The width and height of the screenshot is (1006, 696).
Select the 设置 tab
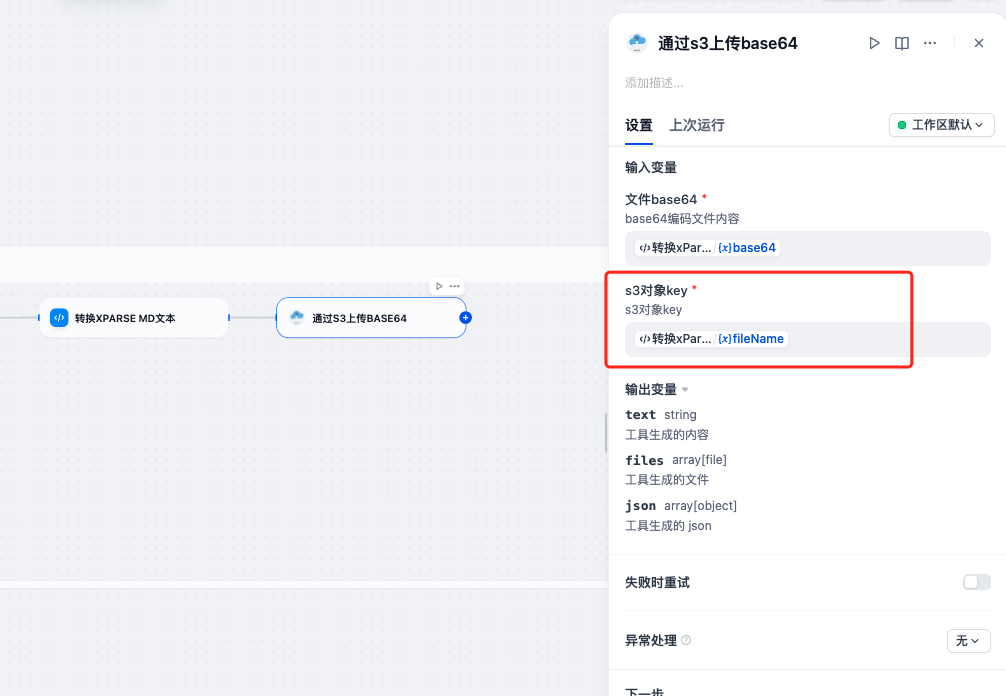coord(638,126)
